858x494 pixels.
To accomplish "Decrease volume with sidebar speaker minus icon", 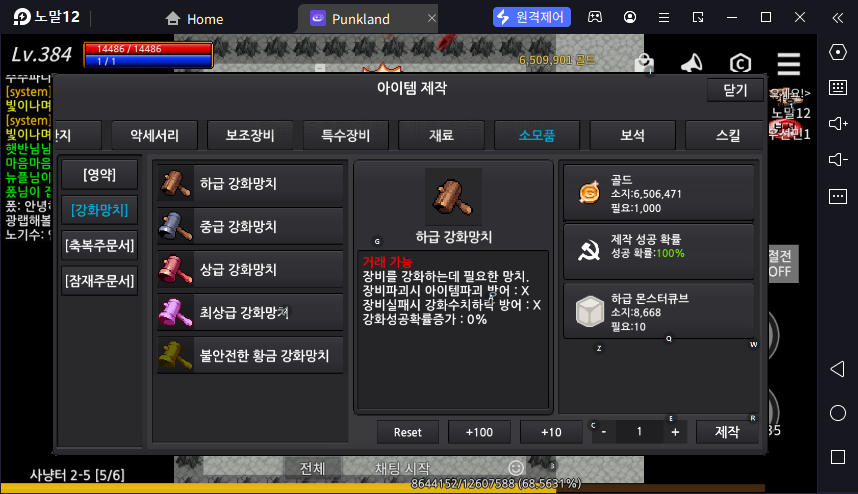I will 838,160.
